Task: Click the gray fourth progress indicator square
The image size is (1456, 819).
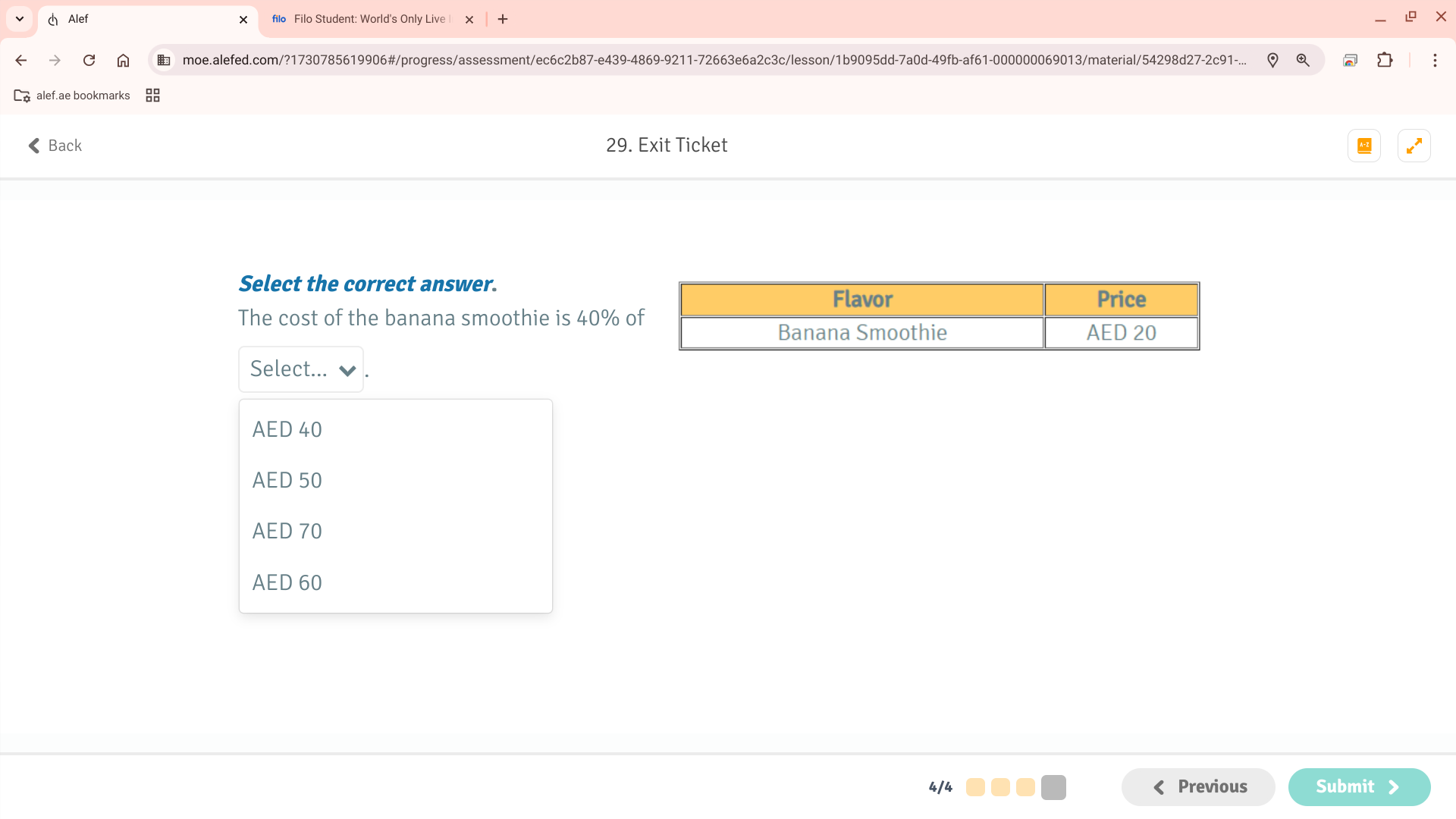Action: pyautogui.click(x=1053, y=787)
